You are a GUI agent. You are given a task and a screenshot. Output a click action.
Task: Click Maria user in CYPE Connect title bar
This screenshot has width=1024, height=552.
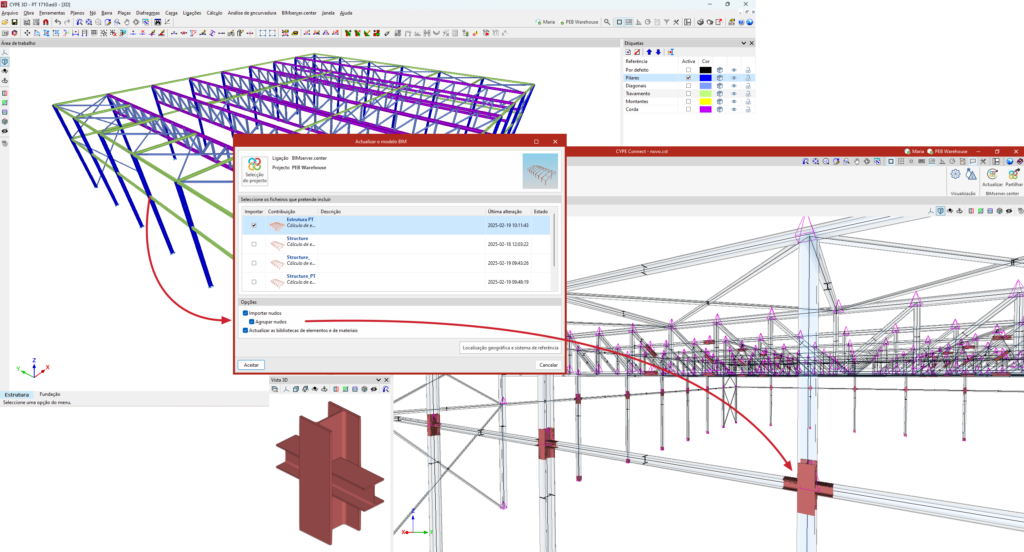(914, 152)
